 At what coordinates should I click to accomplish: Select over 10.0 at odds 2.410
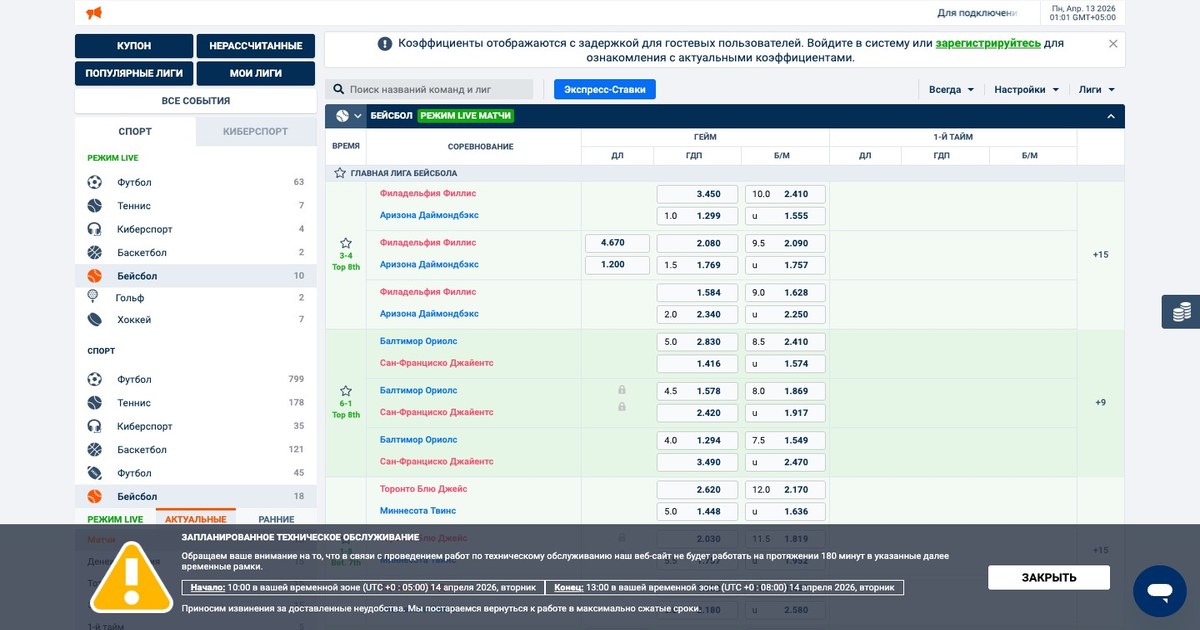coord(785,194)
